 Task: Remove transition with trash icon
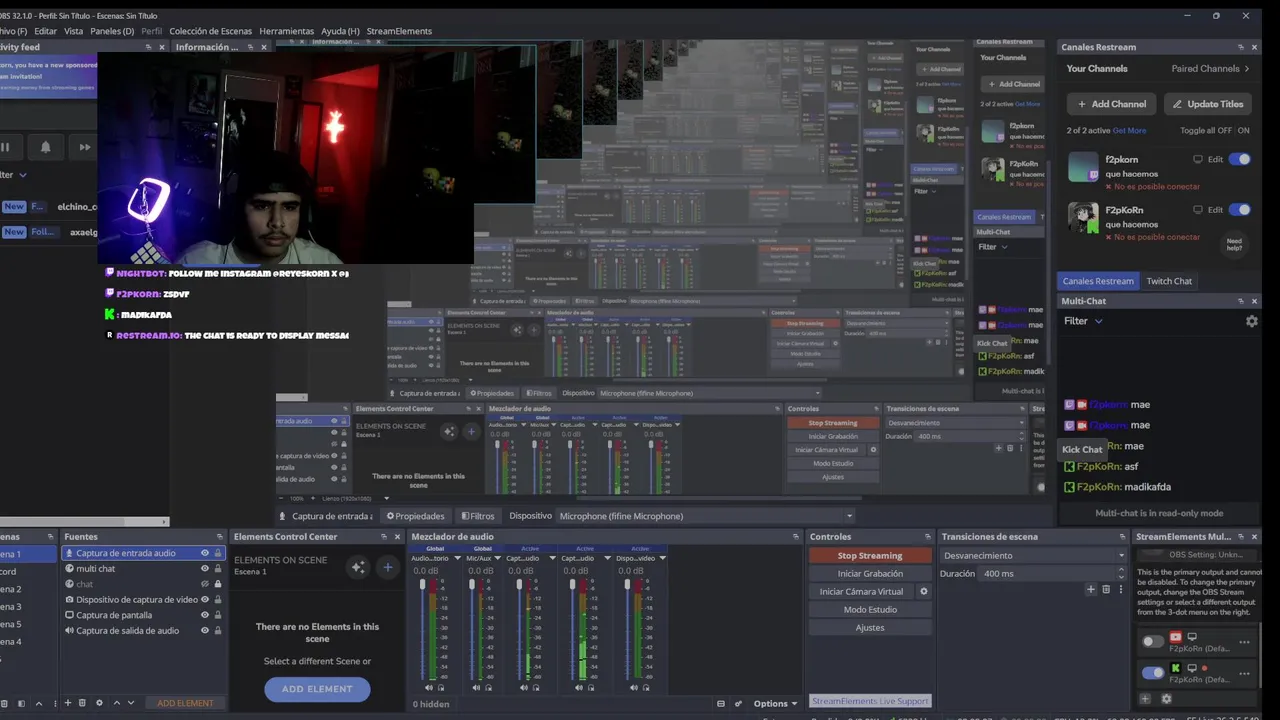(x=1106, y=590)
